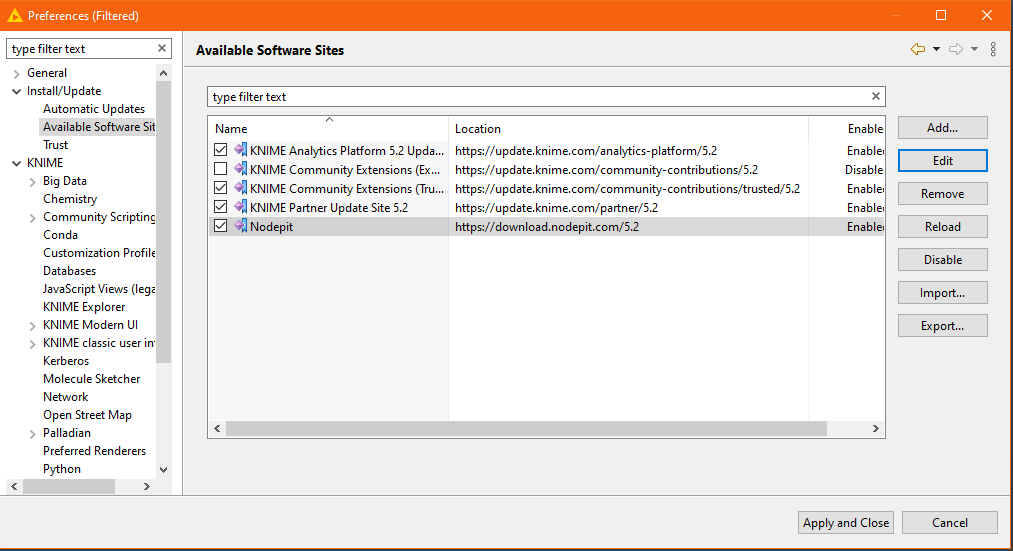Expand the Palladian node

point(32,434)
